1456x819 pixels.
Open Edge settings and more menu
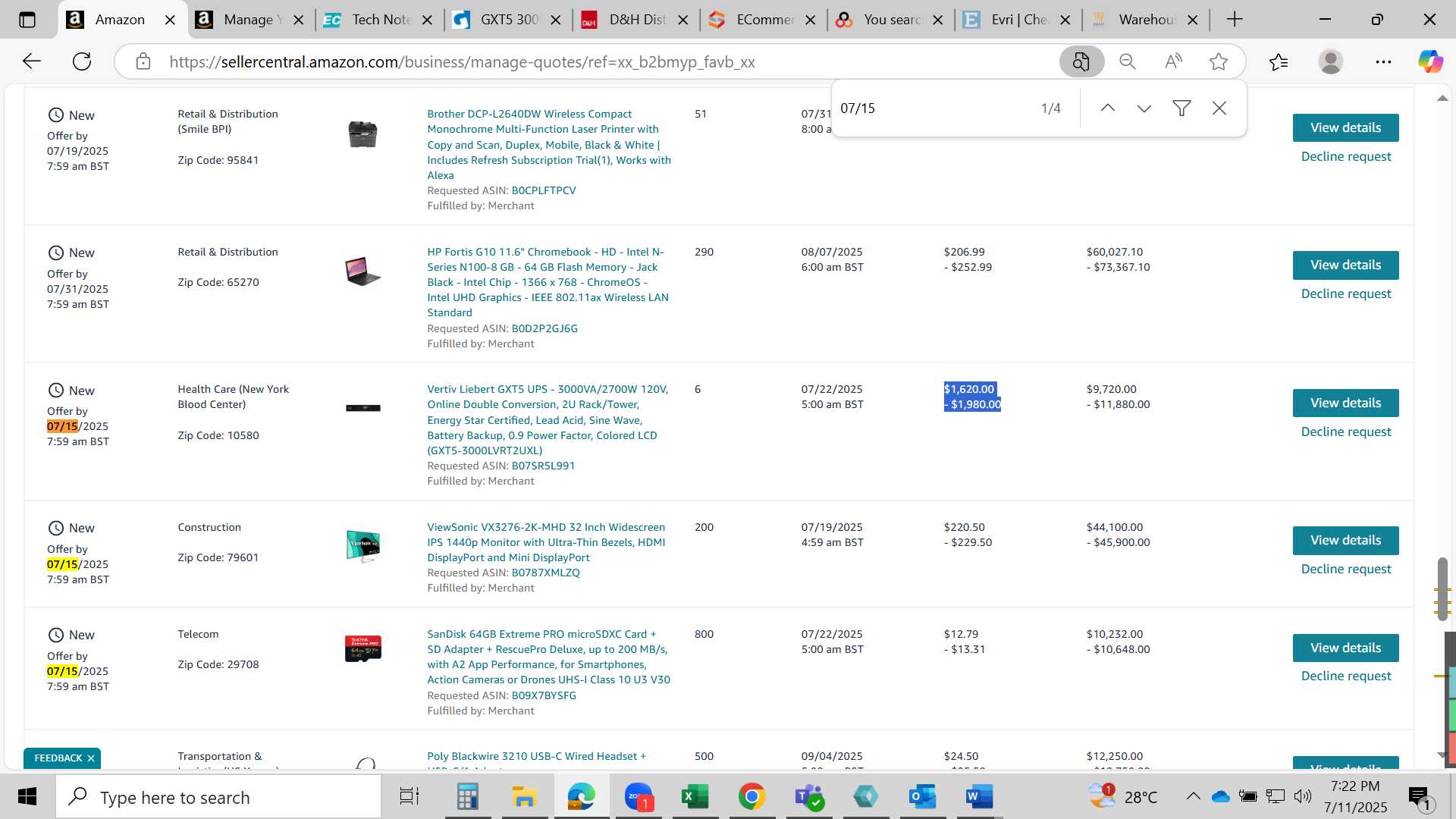[x=1383, y=61]
